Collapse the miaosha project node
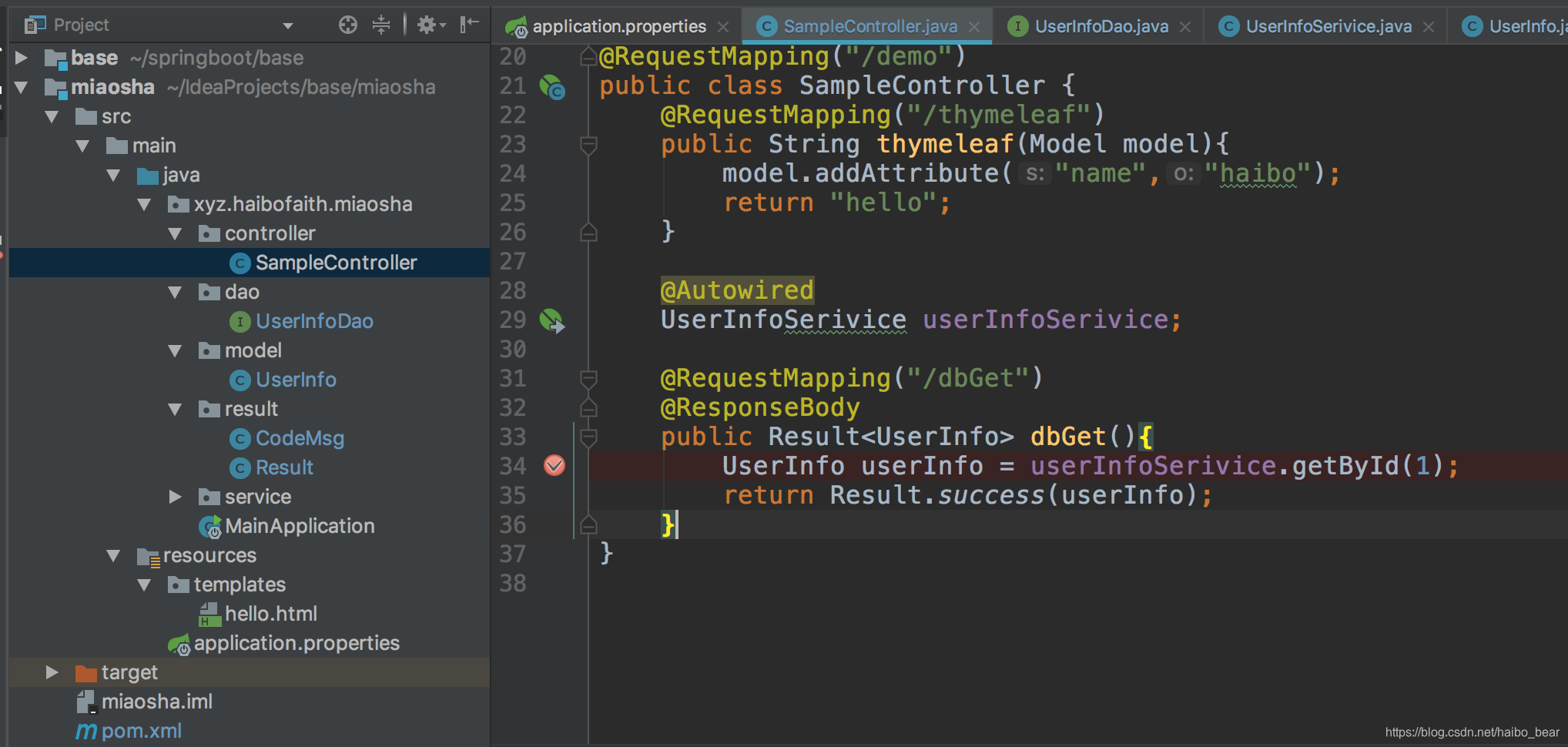This screenshot has width=1568, height=747. coord(22,87)
